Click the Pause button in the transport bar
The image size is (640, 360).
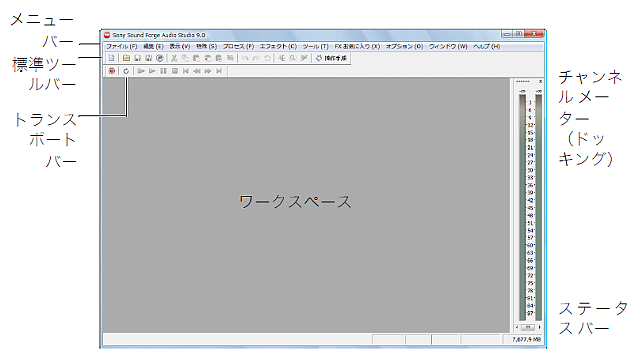tap(163, 71)
